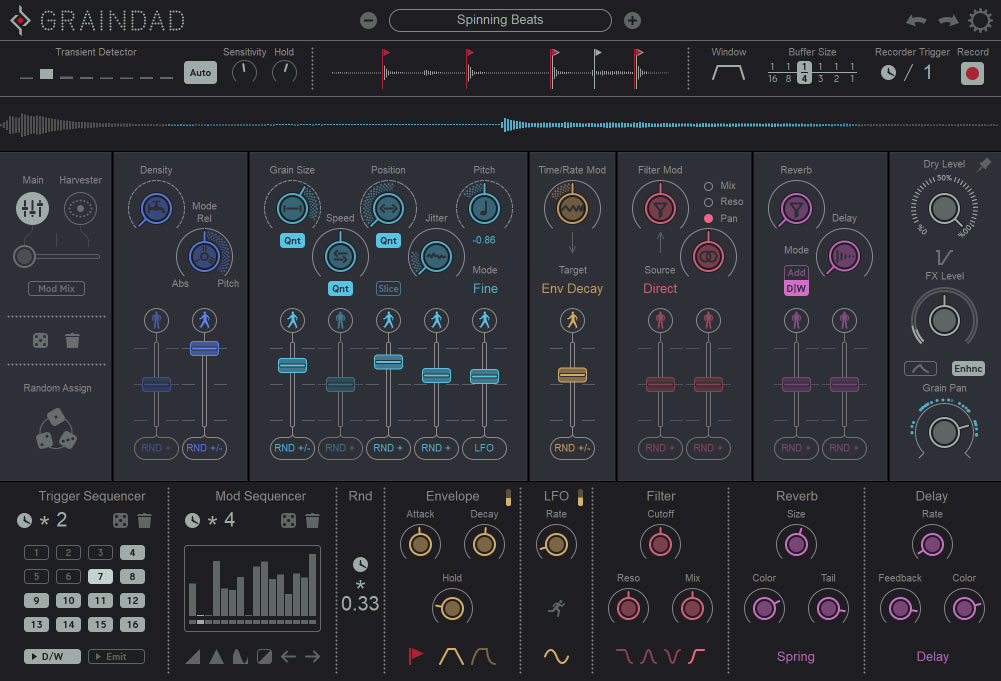
Task: Click the Mod Sequencer randomize dice
Action: (288, 521)
